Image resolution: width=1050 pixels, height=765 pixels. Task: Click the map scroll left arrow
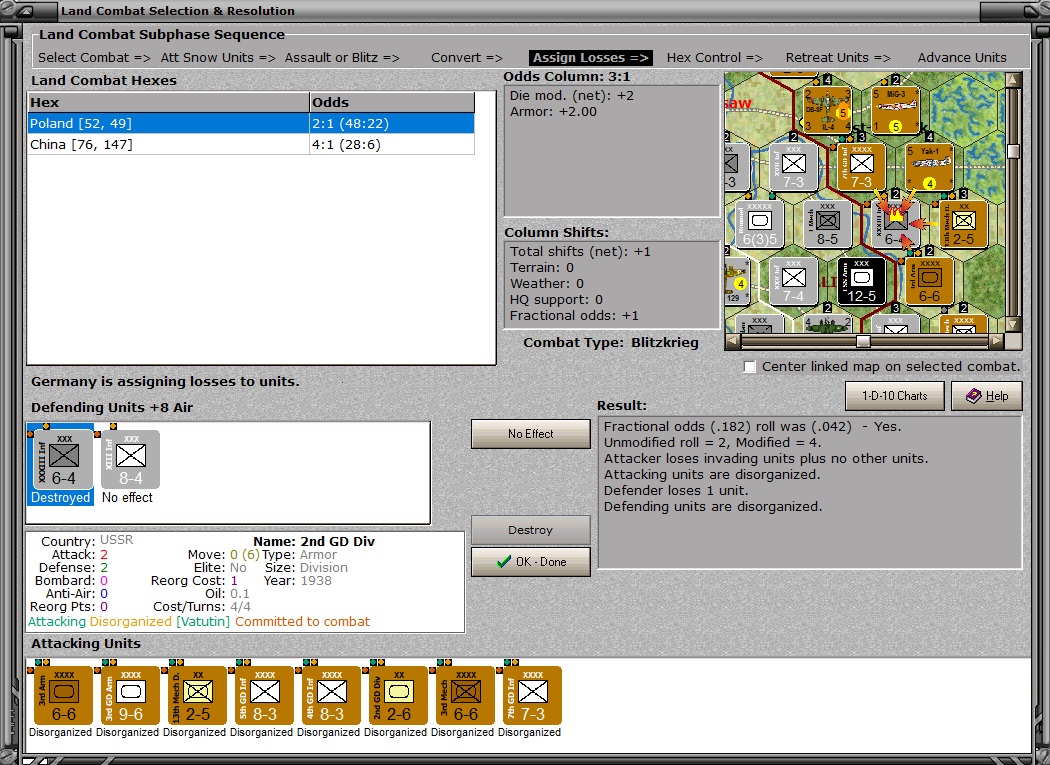pos(733,341)
